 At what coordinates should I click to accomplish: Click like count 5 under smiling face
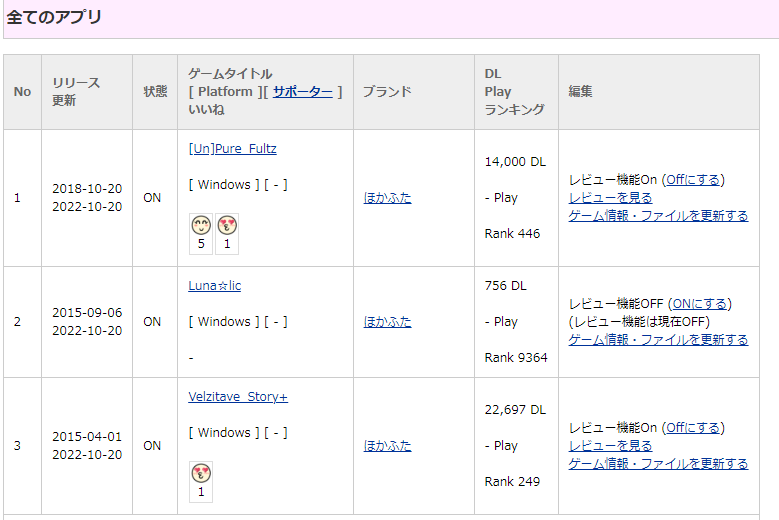201,244
